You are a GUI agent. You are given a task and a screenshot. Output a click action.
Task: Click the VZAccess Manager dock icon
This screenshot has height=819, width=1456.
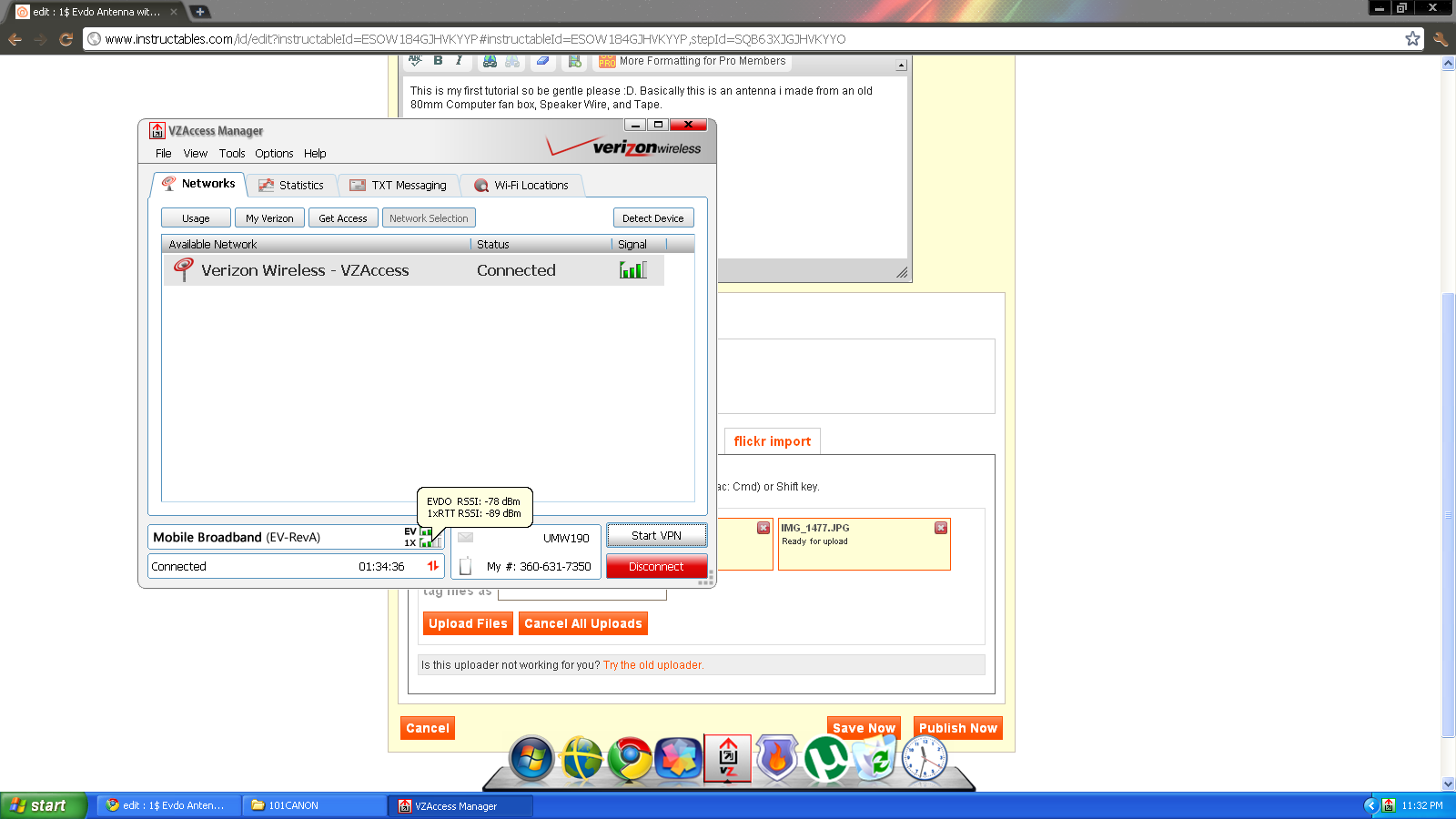[x=728, y=759]
